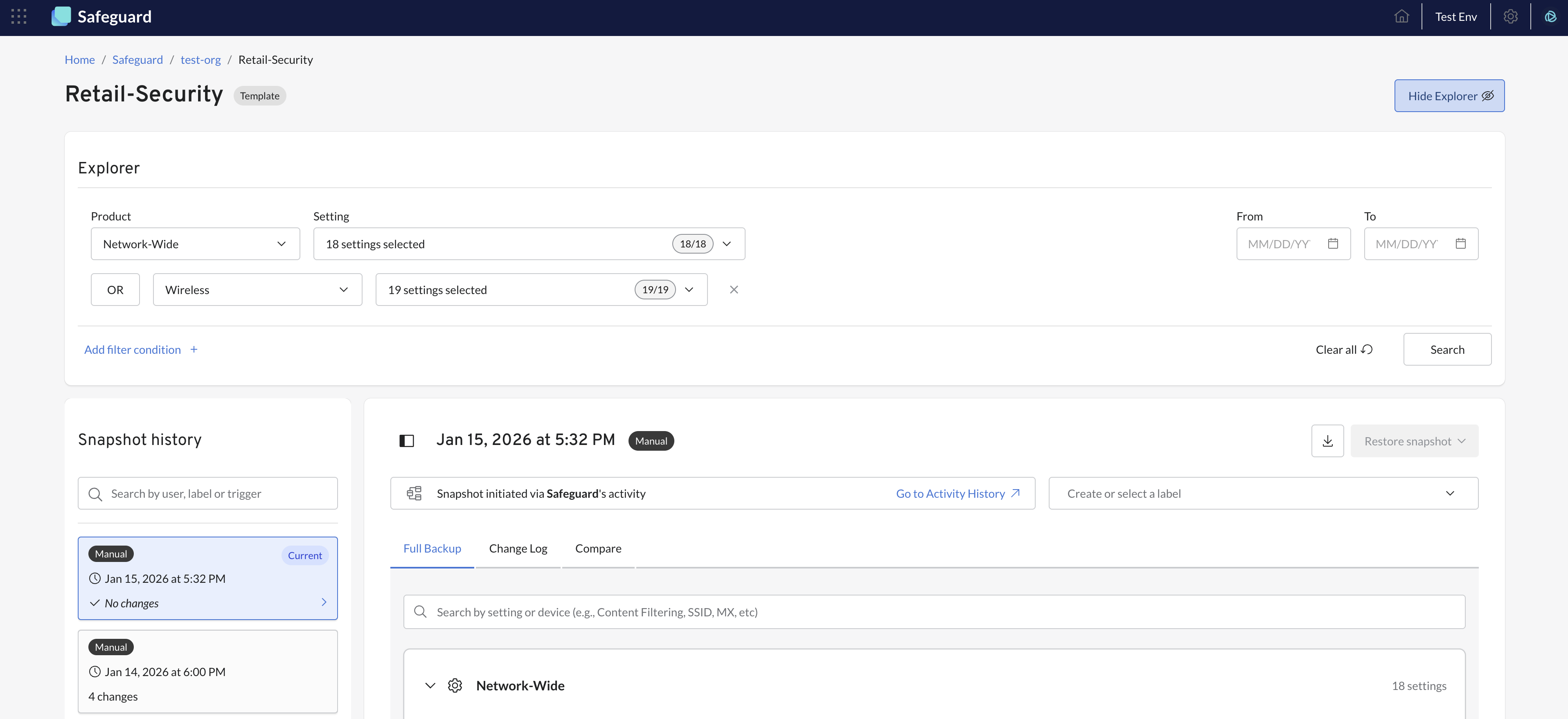This screenshot has width=1568, height=719.
Task: Expand the 19 settings selected dropdown
Action: 541,290
